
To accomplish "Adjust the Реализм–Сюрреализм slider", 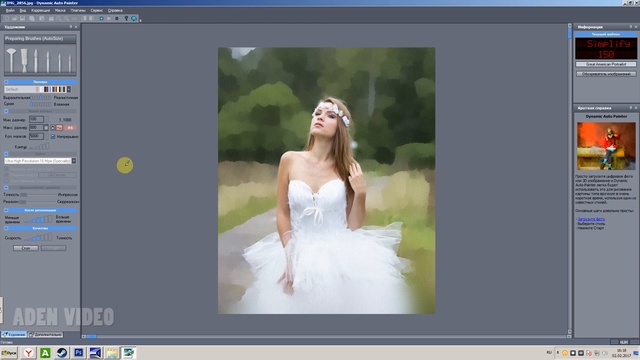I will (39, 202).
